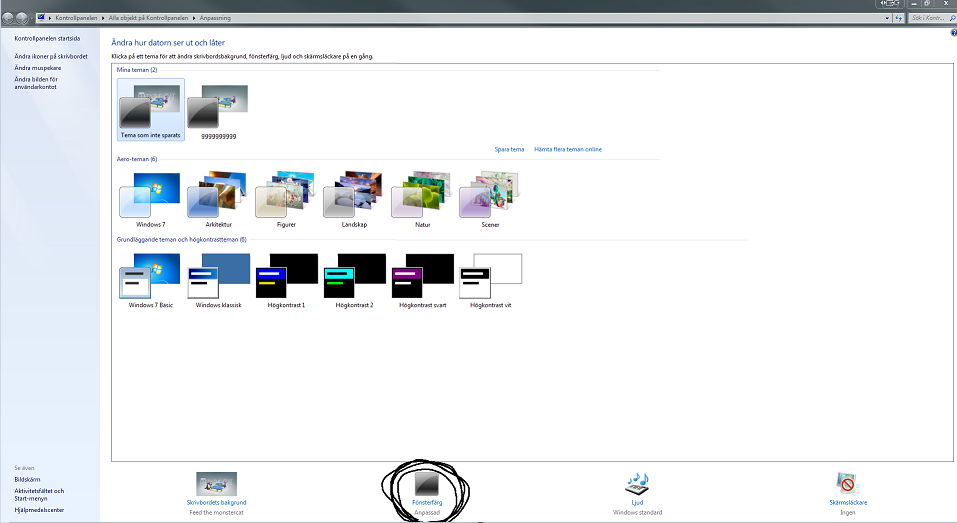The height and width of the screenshot is (523, 957).
Task: Click the 'Mina teman (2)' group header
Action: pos(137,70)
